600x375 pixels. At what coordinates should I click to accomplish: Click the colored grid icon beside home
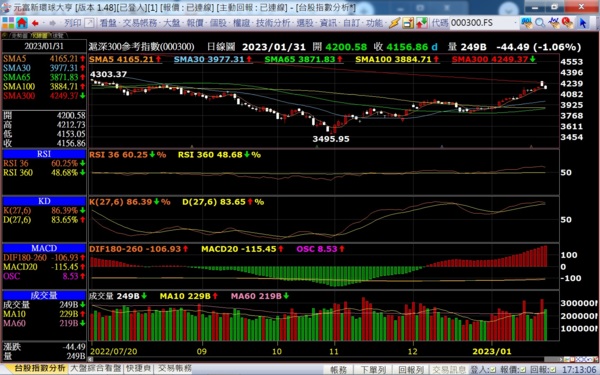coord(8,23)
